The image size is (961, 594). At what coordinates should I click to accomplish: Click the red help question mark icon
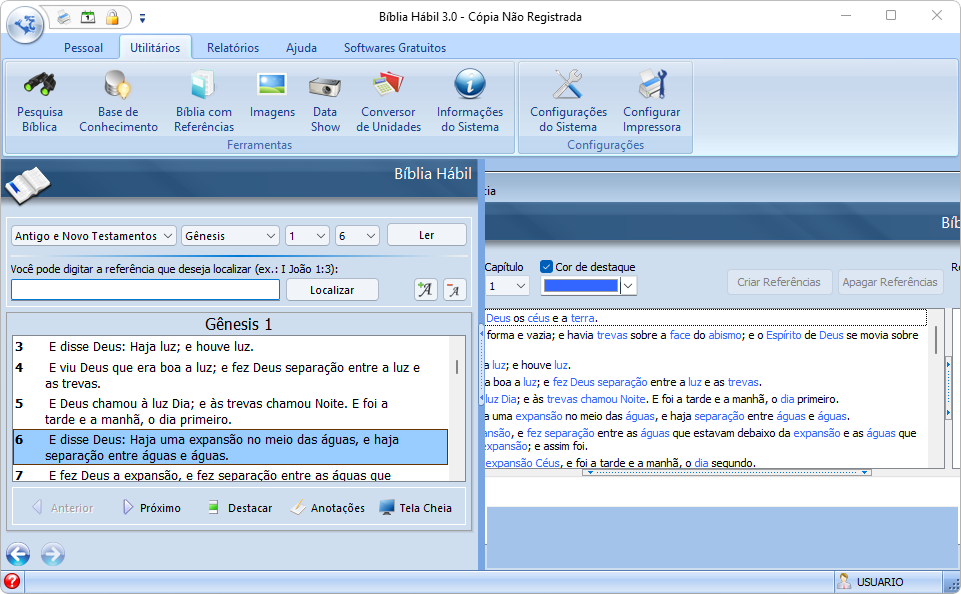12,581
